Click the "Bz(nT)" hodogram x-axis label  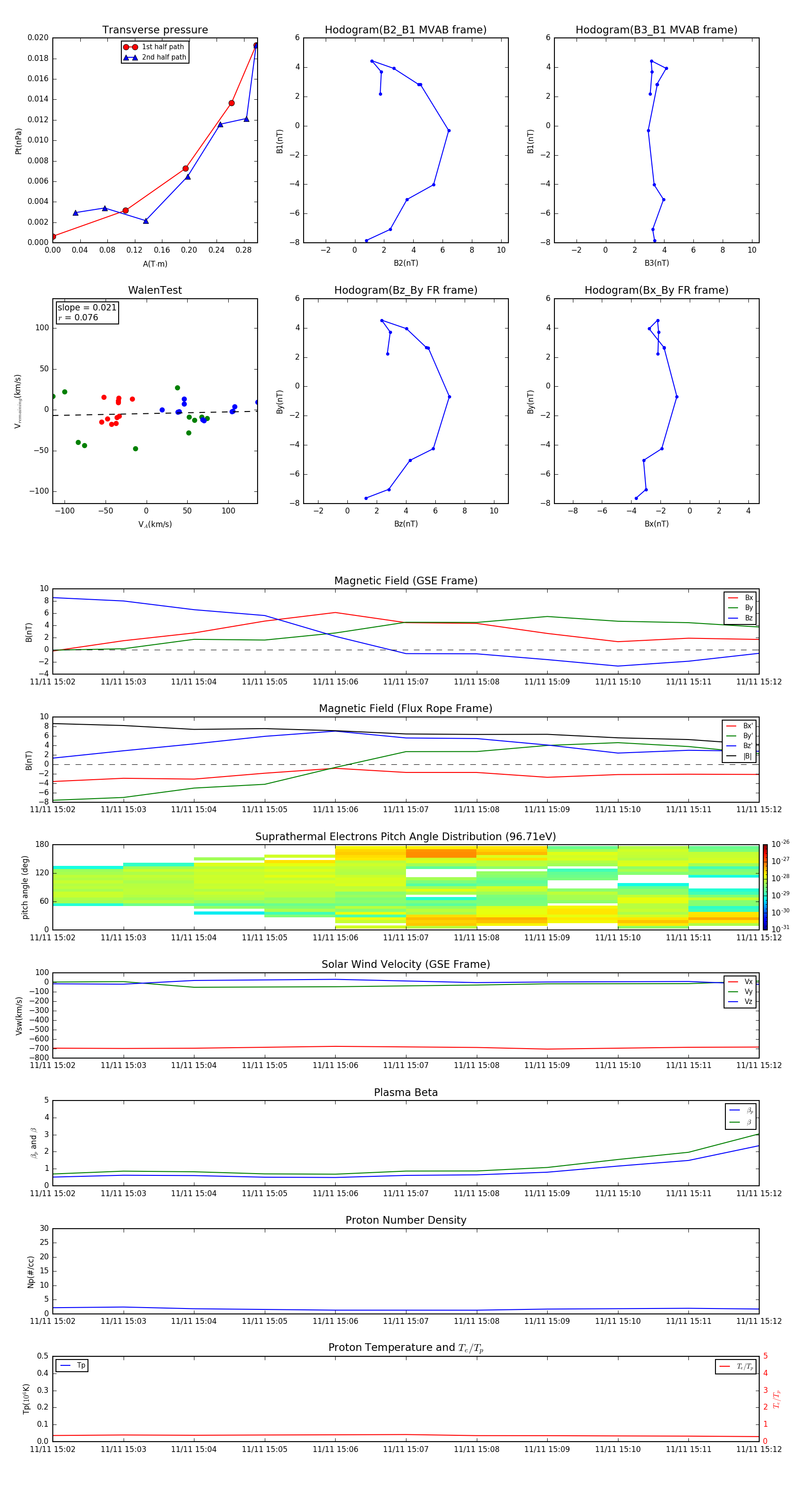406,524
